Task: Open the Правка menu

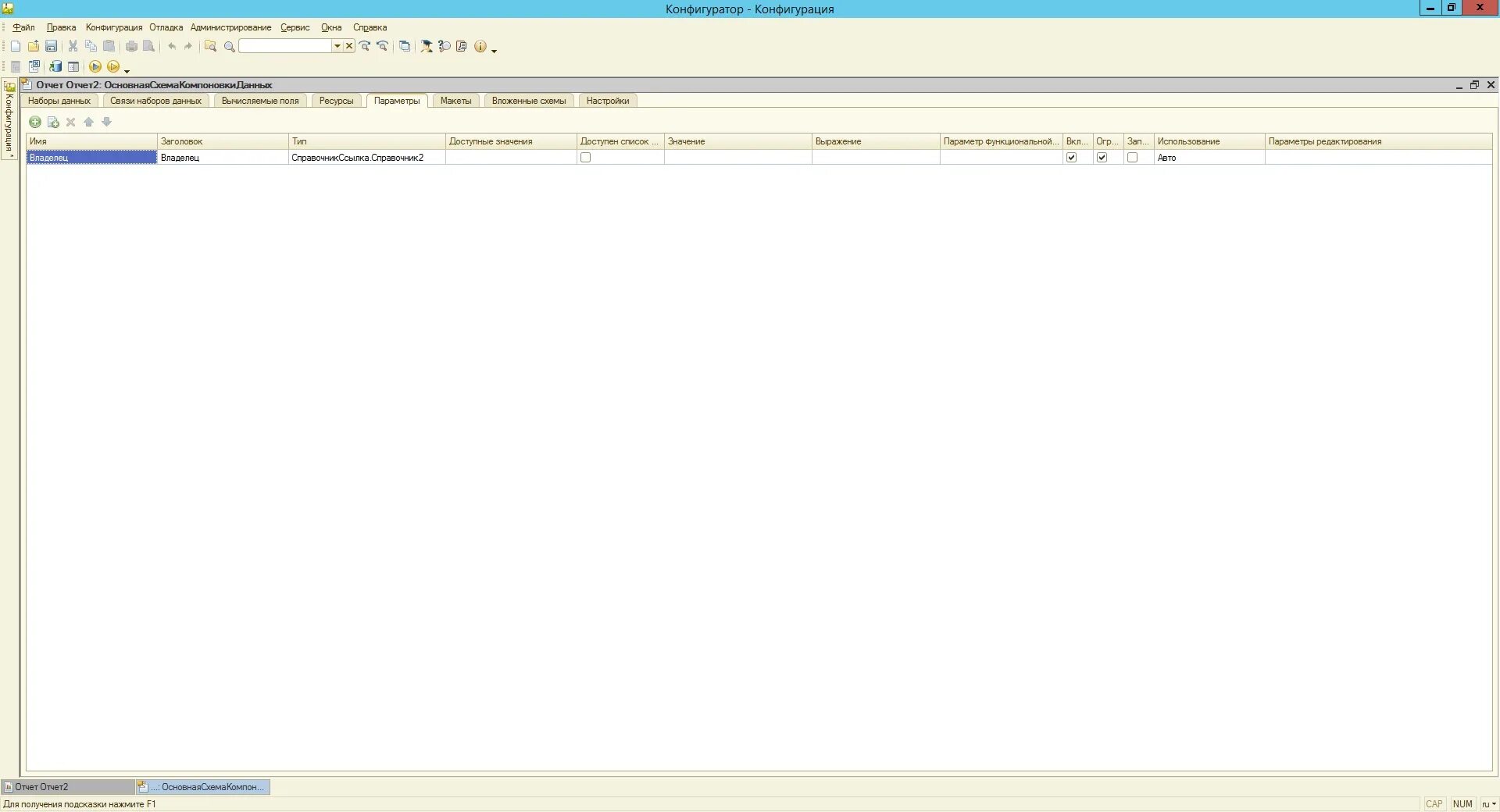Action: pos(61,27)
